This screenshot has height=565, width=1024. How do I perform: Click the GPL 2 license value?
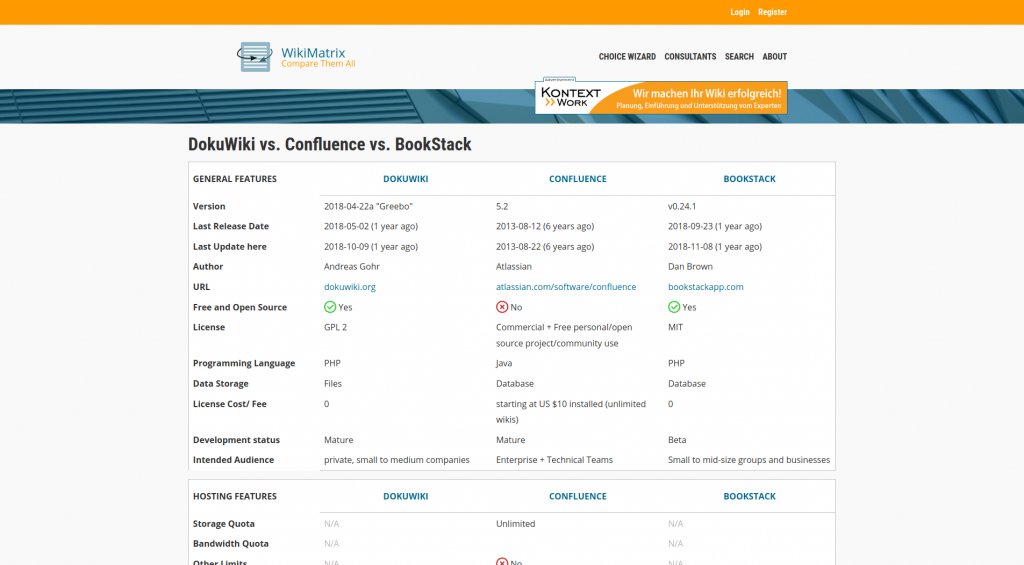point(335,327)
